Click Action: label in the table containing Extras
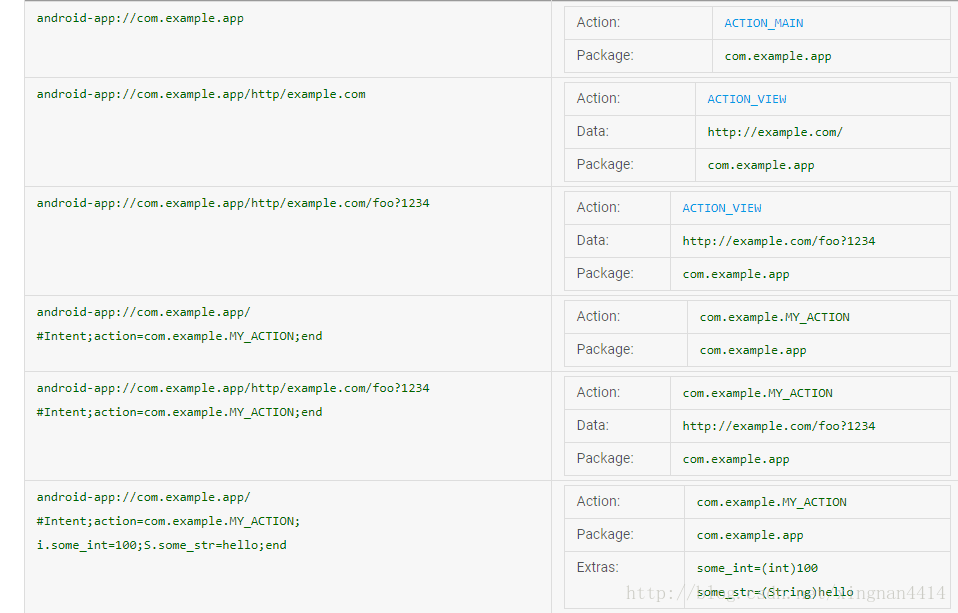The height and width of the screenshot is (613, 958). pos(598,501)
